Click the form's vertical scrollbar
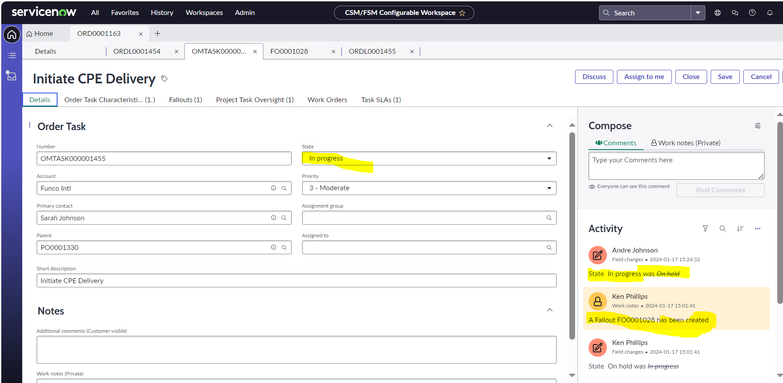 pos(572,235)
